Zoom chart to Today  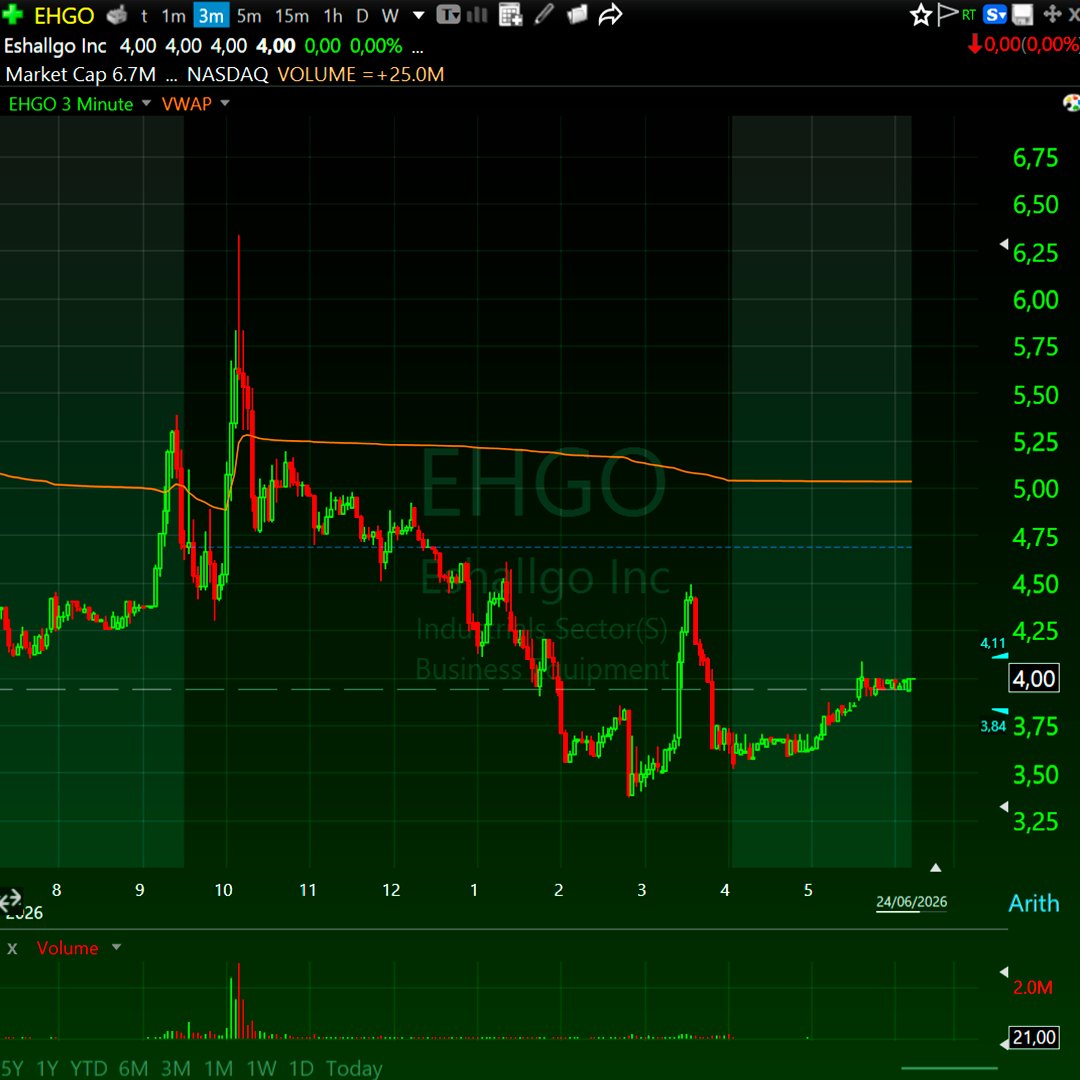coord(354,1068)
